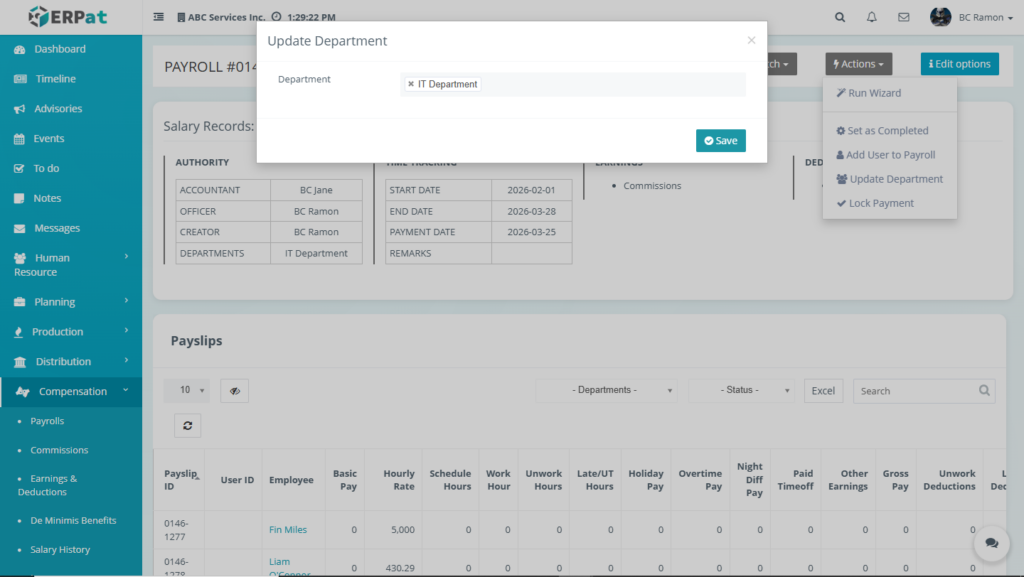Export payslips using Excel button
Image resolution: width=1024 pixels, height=577 pixels.
click(x=823, y=390)
